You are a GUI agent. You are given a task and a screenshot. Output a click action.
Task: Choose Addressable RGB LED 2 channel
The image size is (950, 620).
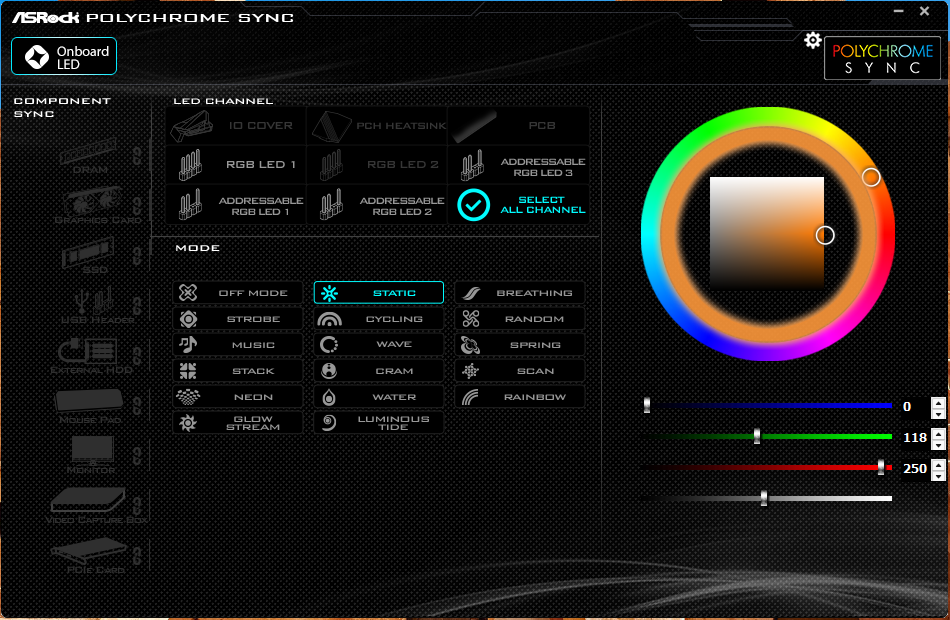point(377,205)
